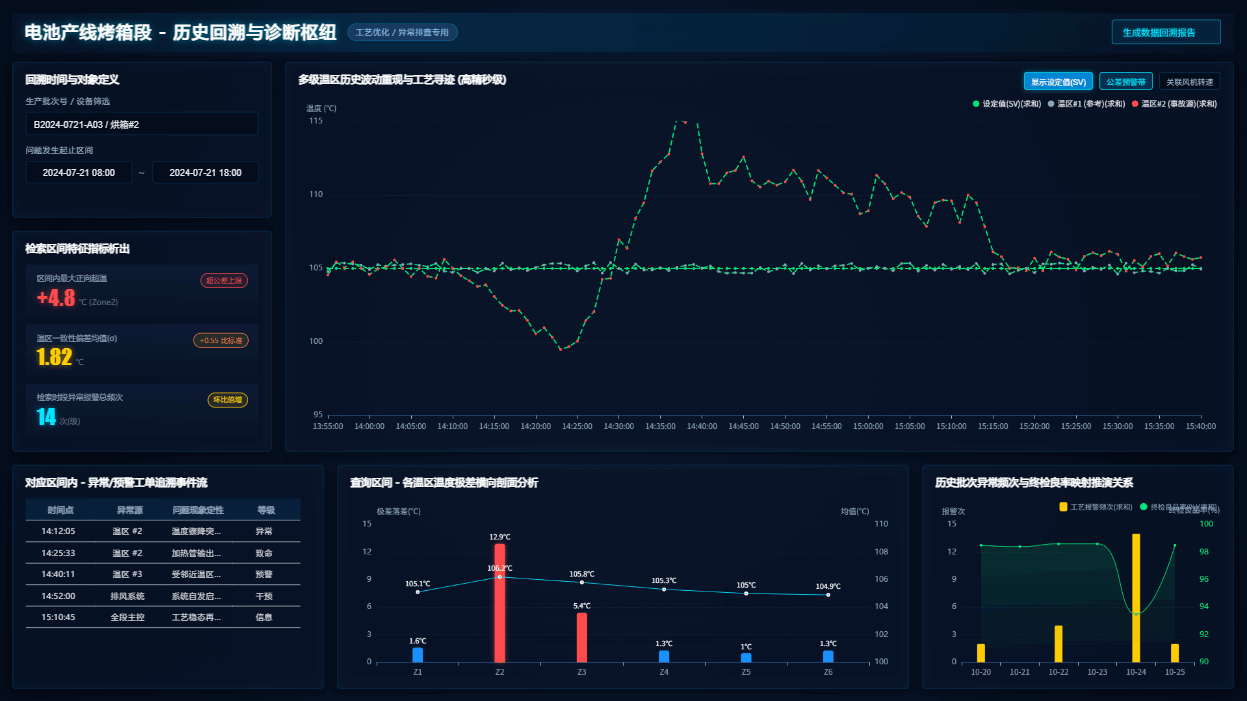Click the 生成数据回溯报告 button
1247x701 pixels.
point(1166,32)
